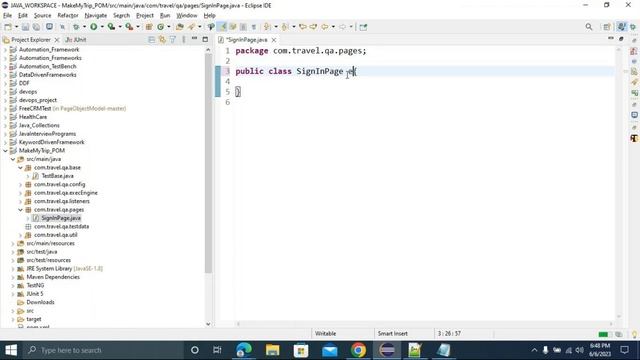Screen dimensions: 640x360
Task: Switch to the JUnit tab
Action: pos(76,40)
